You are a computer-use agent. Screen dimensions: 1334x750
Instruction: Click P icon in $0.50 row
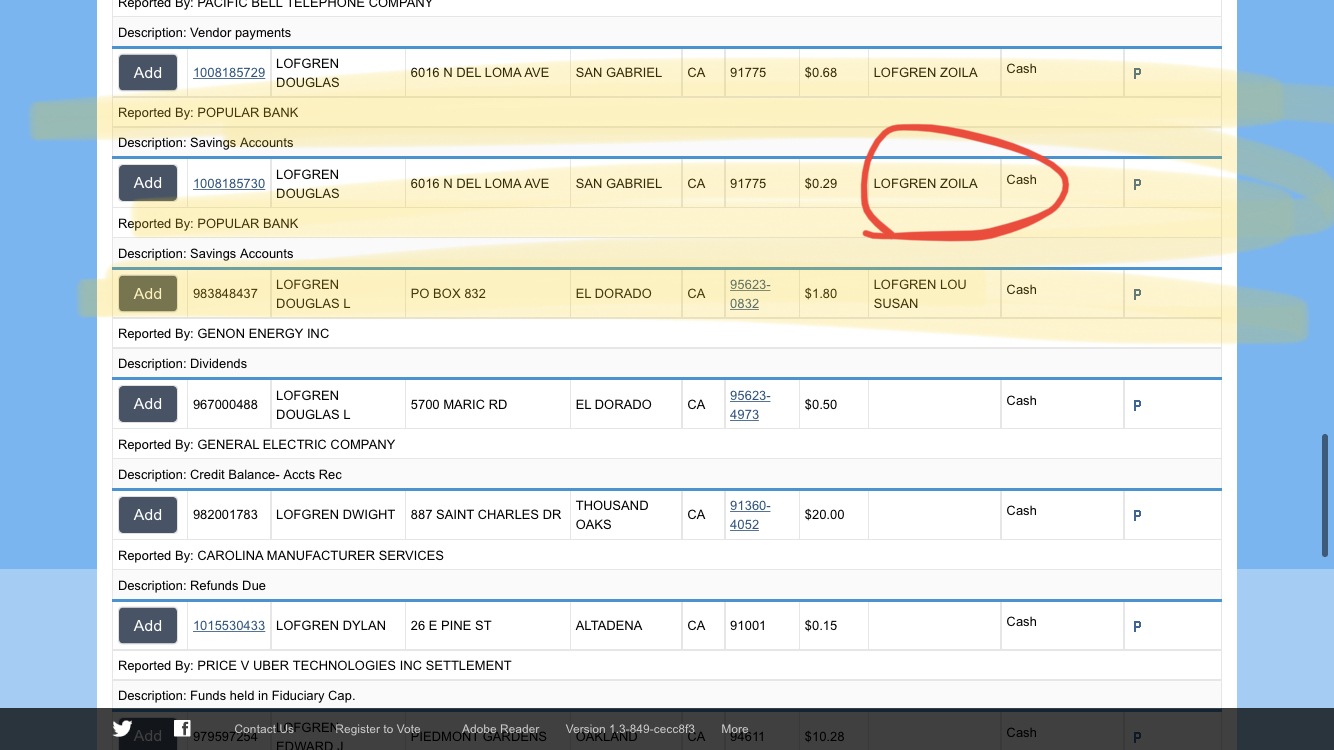[1137, 406]
